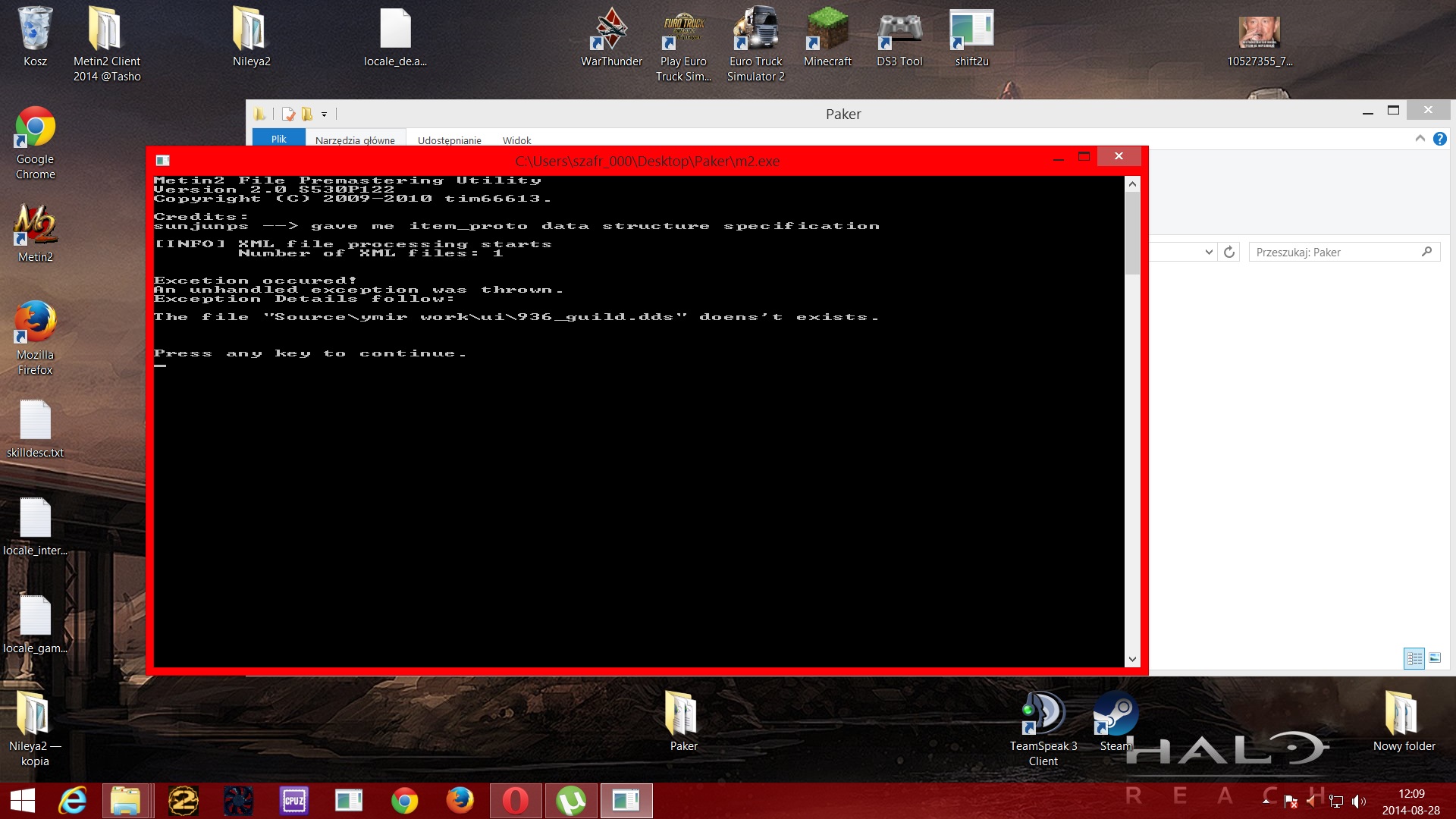
Task: Open uTorrent from the taskbar
Action: pos(570,801)
